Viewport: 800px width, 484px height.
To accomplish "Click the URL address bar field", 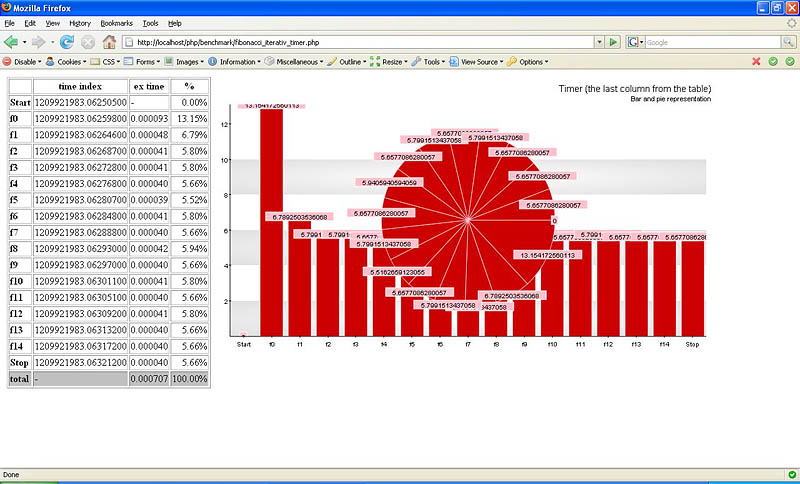I will (x=357, y=42).
